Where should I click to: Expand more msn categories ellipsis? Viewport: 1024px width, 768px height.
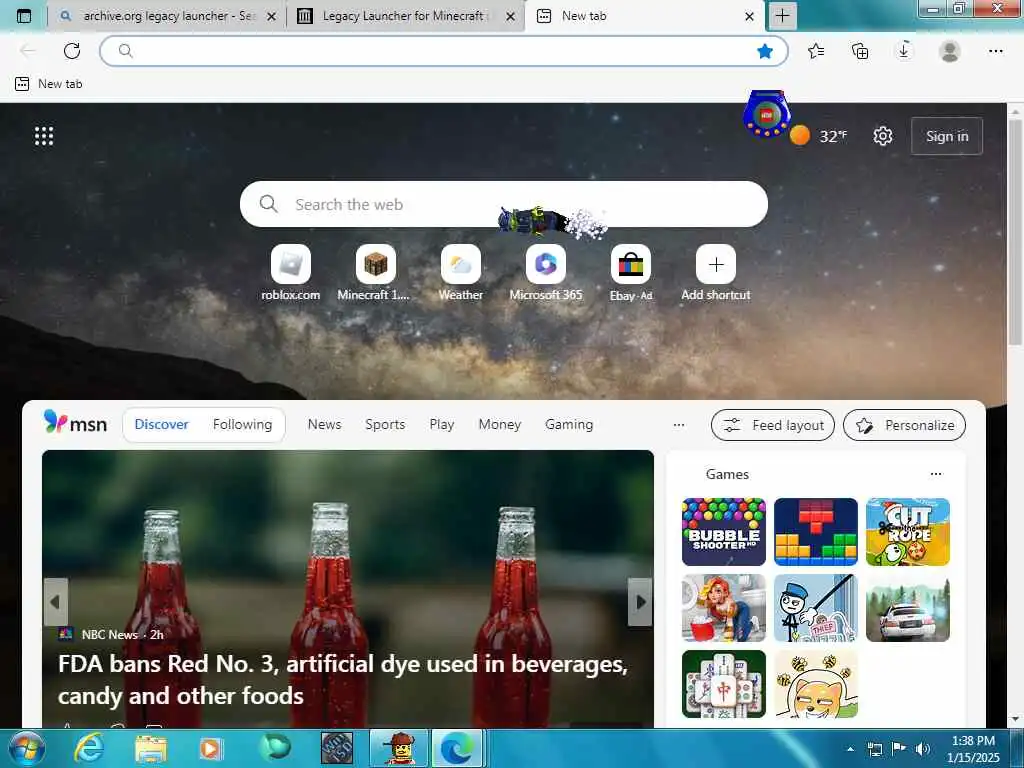[x=679, y=424]
